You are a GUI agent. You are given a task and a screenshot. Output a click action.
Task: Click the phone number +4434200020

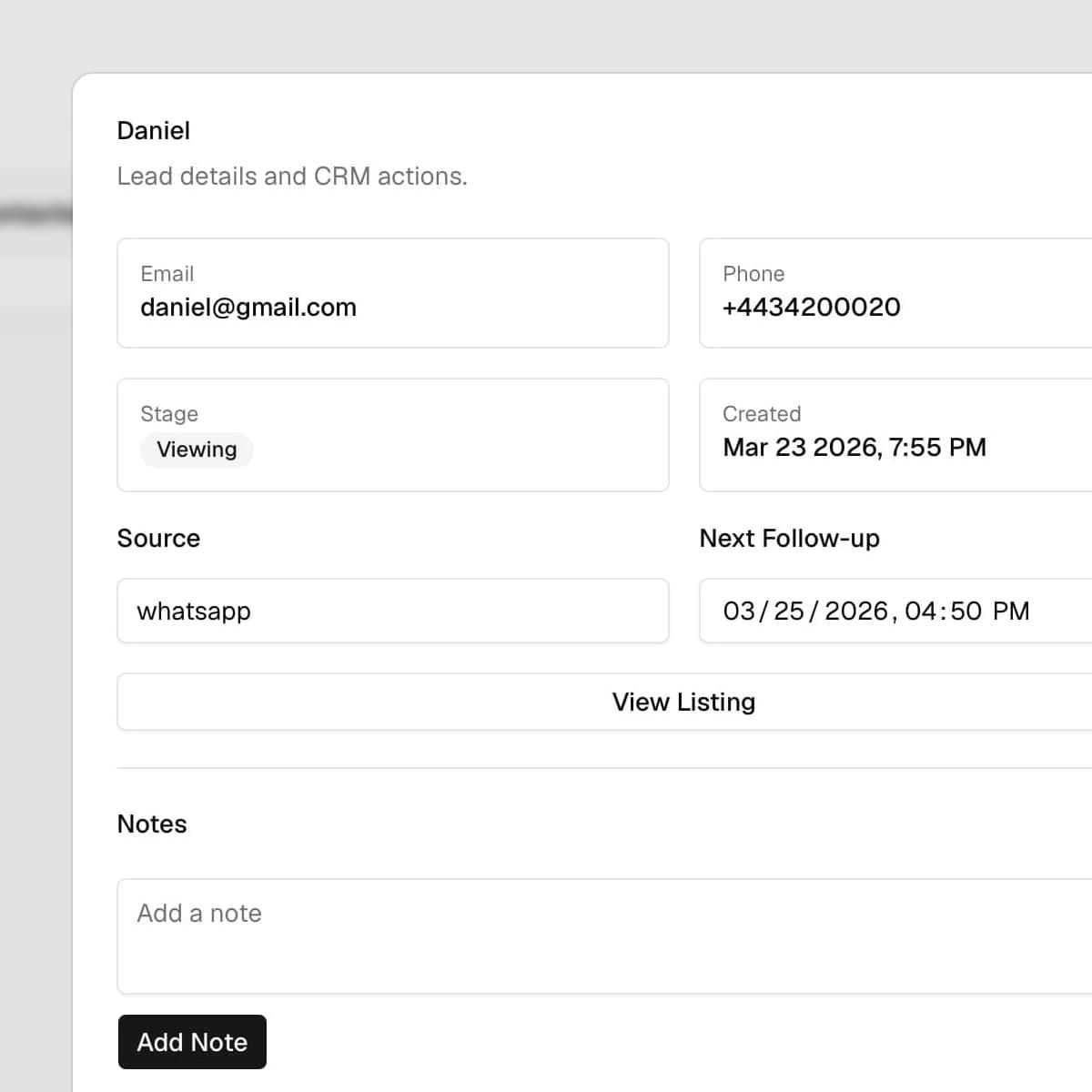pos(811,308)
